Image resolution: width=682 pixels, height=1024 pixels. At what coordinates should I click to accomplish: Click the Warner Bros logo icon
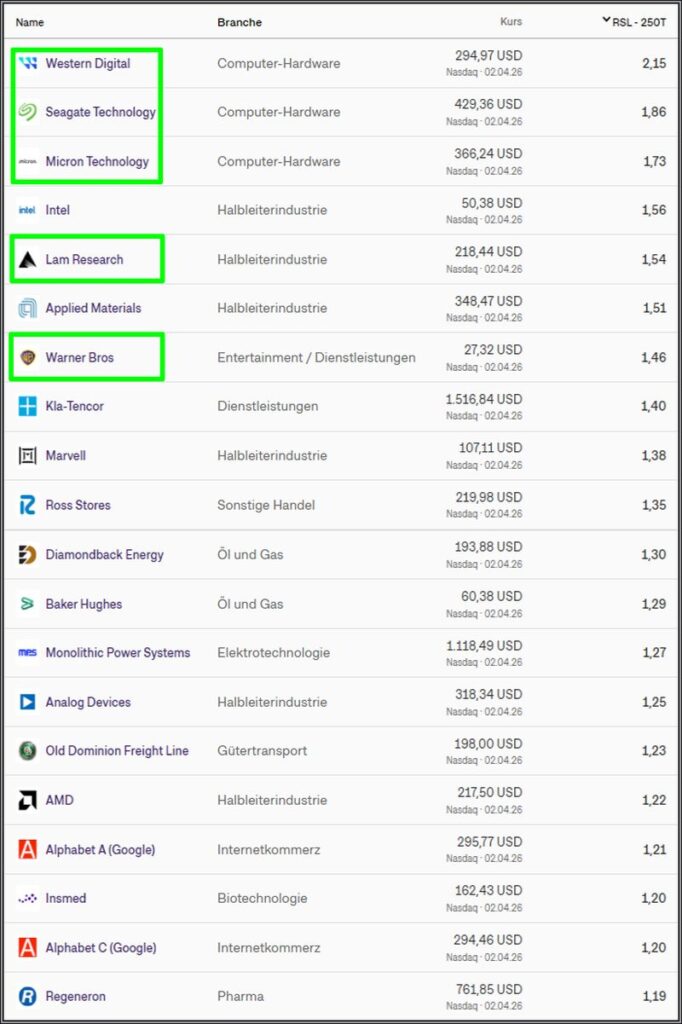pos(28,358)
